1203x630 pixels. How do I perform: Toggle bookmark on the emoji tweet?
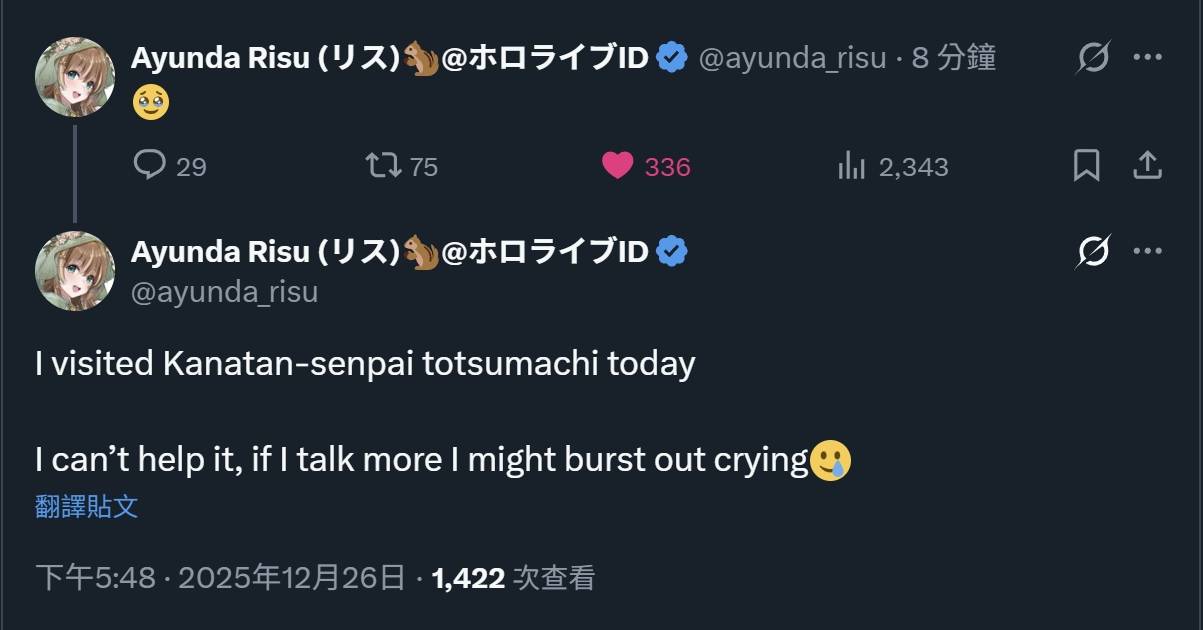click(x=1086, y=165)
